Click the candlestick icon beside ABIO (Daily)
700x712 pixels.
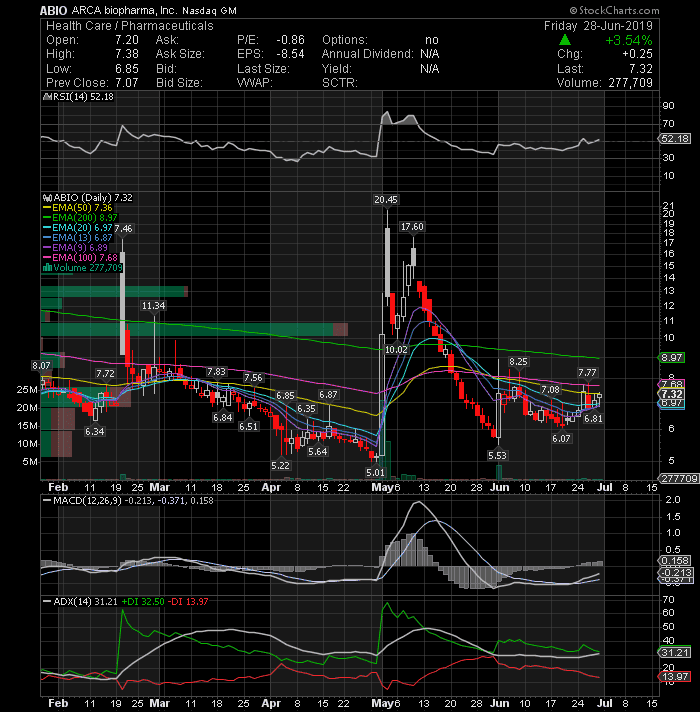tap(47, 198)
